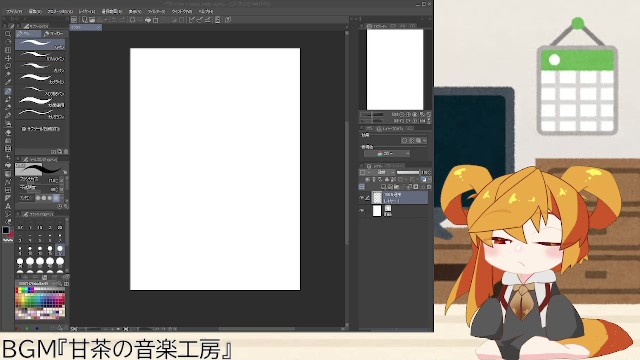Switch to the ペン sub tool tab
Image resolution: width=640 pixels, height=360 pixels.
28,33
